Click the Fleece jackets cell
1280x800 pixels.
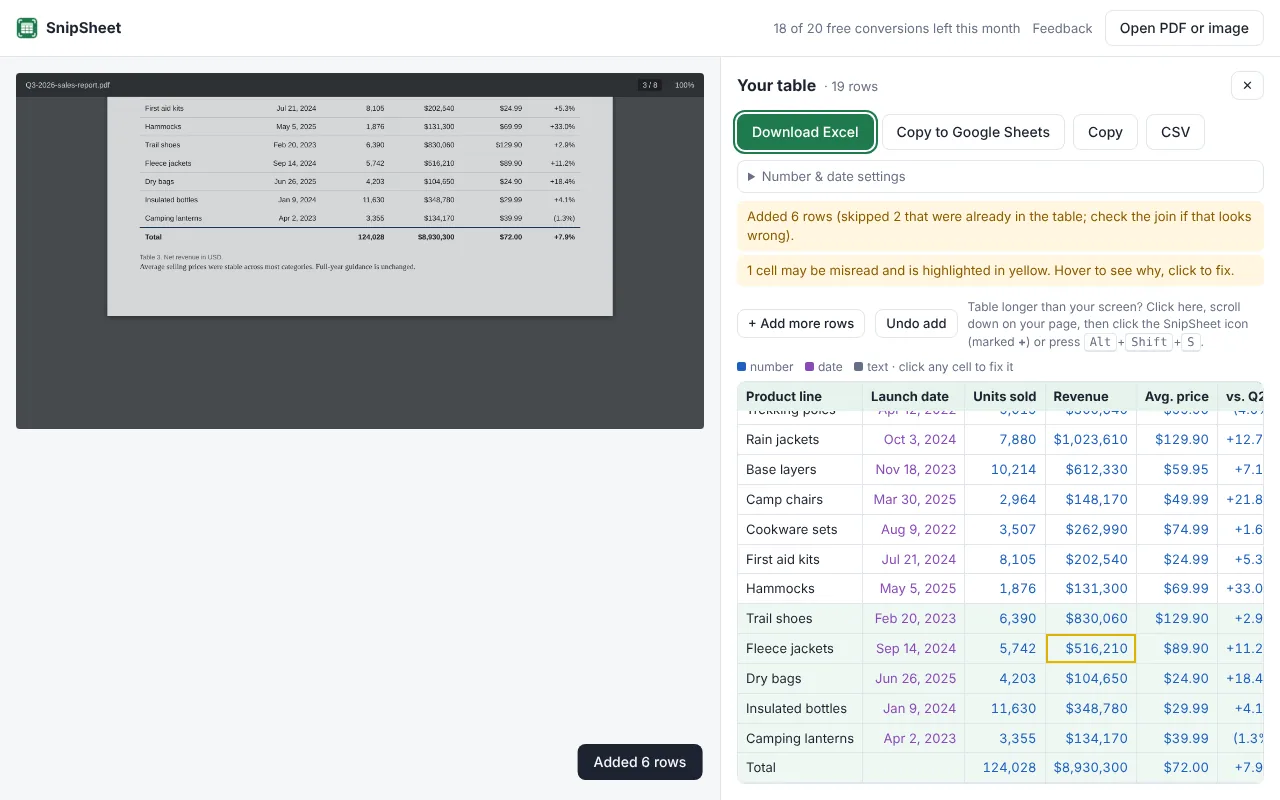tap(800, 648)
